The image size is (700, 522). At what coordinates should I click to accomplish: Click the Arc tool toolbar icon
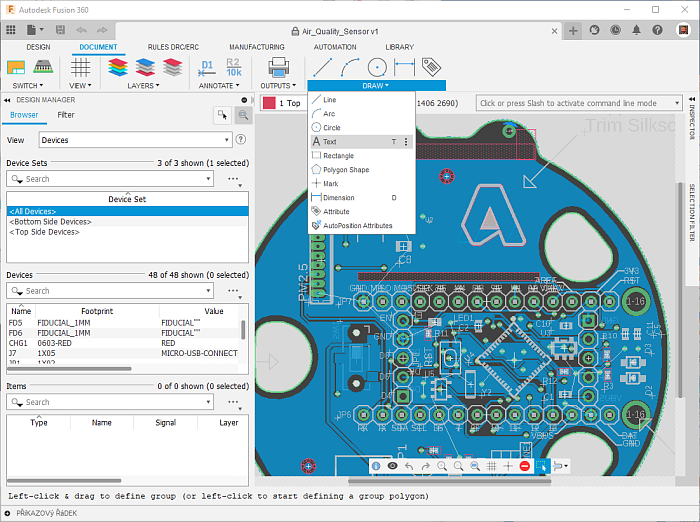(349, 67)
